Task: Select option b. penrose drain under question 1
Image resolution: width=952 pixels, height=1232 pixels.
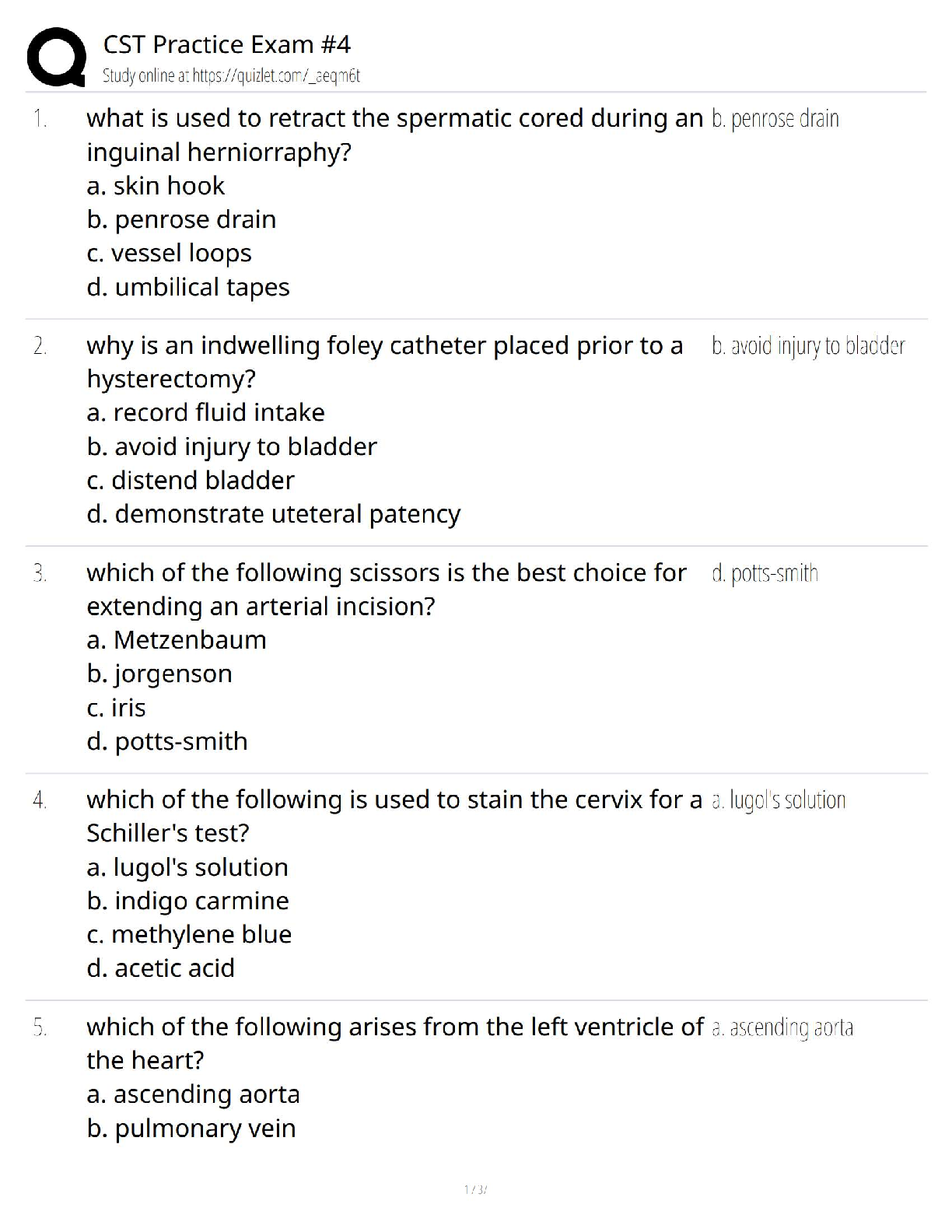Action: (181, 220)
